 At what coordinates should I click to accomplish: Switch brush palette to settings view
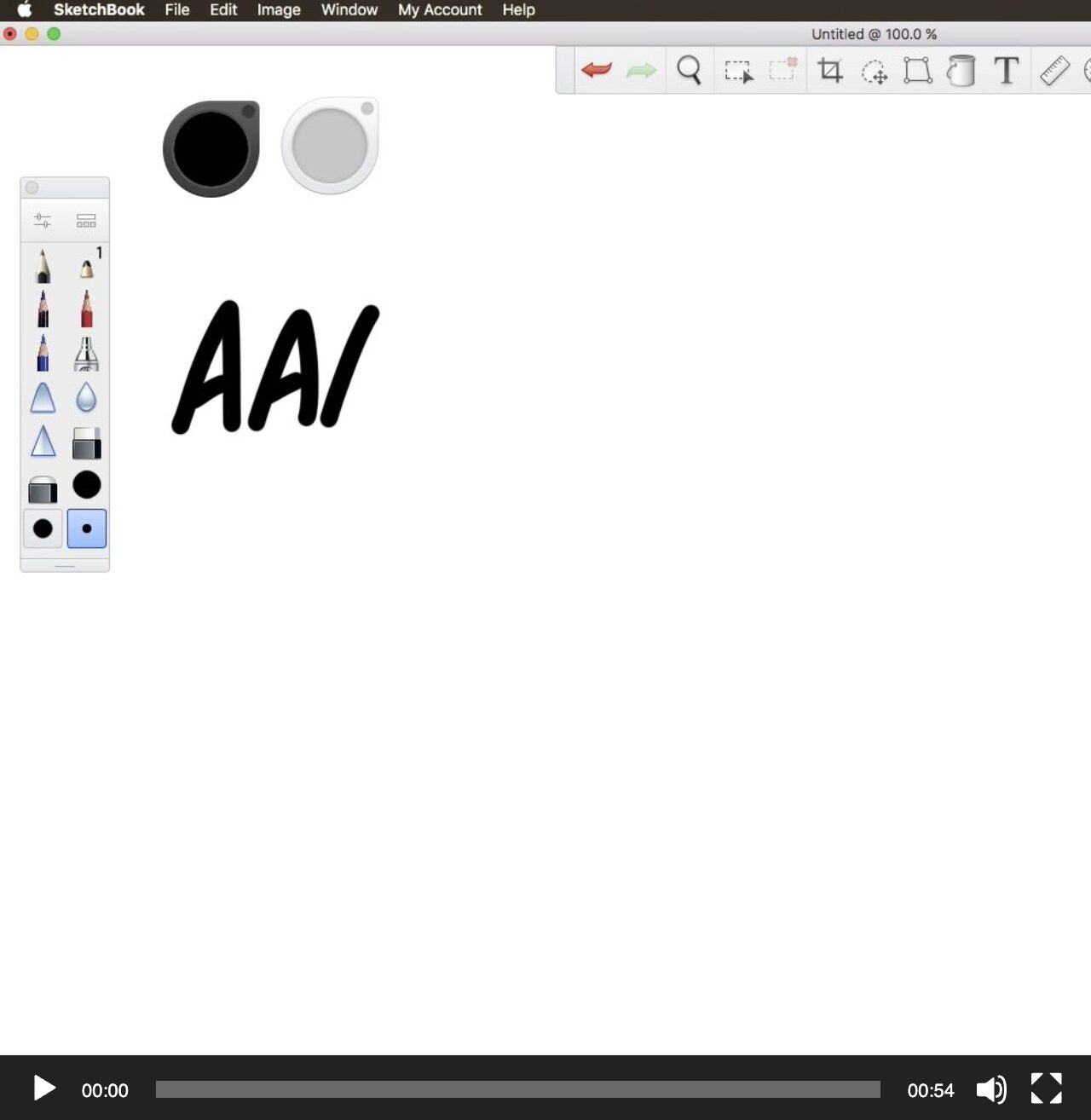43,219
